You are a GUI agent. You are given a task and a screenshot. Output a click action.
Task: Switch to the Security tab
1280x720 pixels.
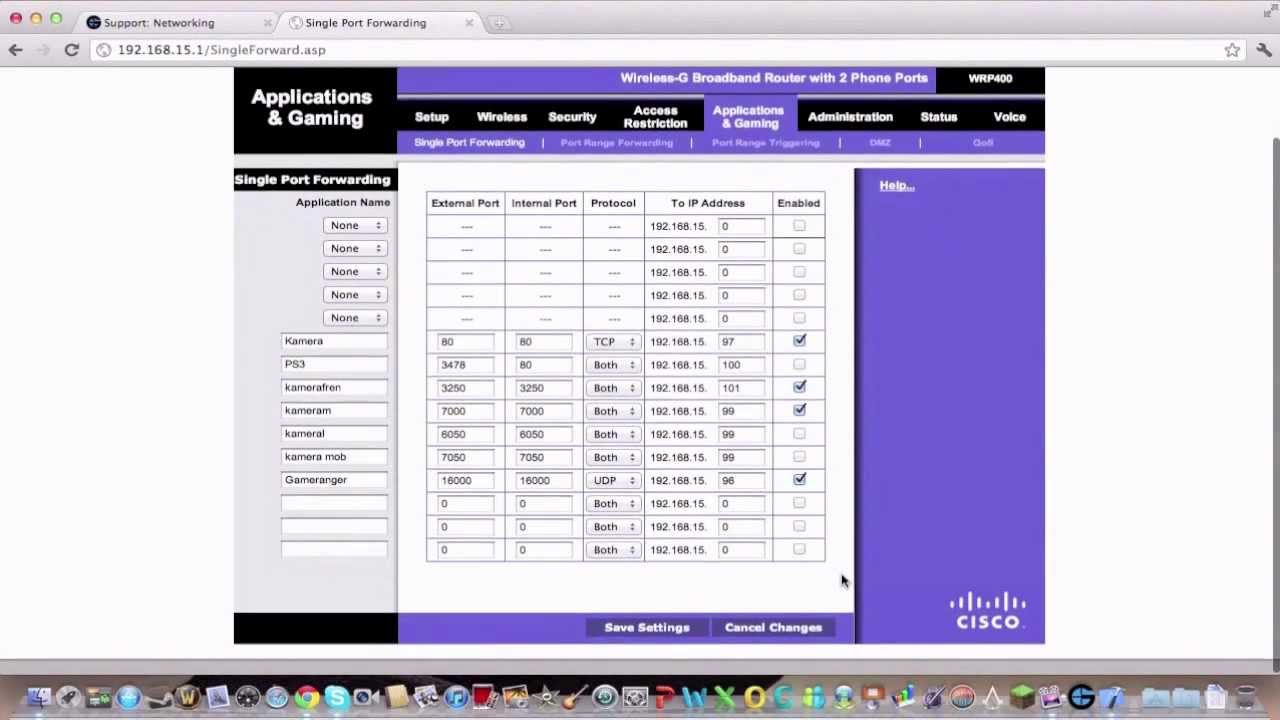coord(572,117)
